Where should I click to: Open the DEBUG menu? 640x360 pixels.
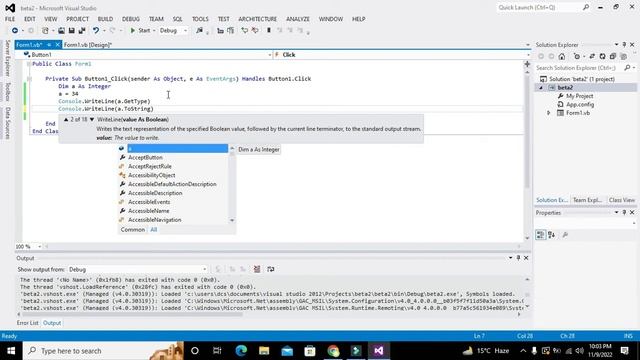click(131, 19)
